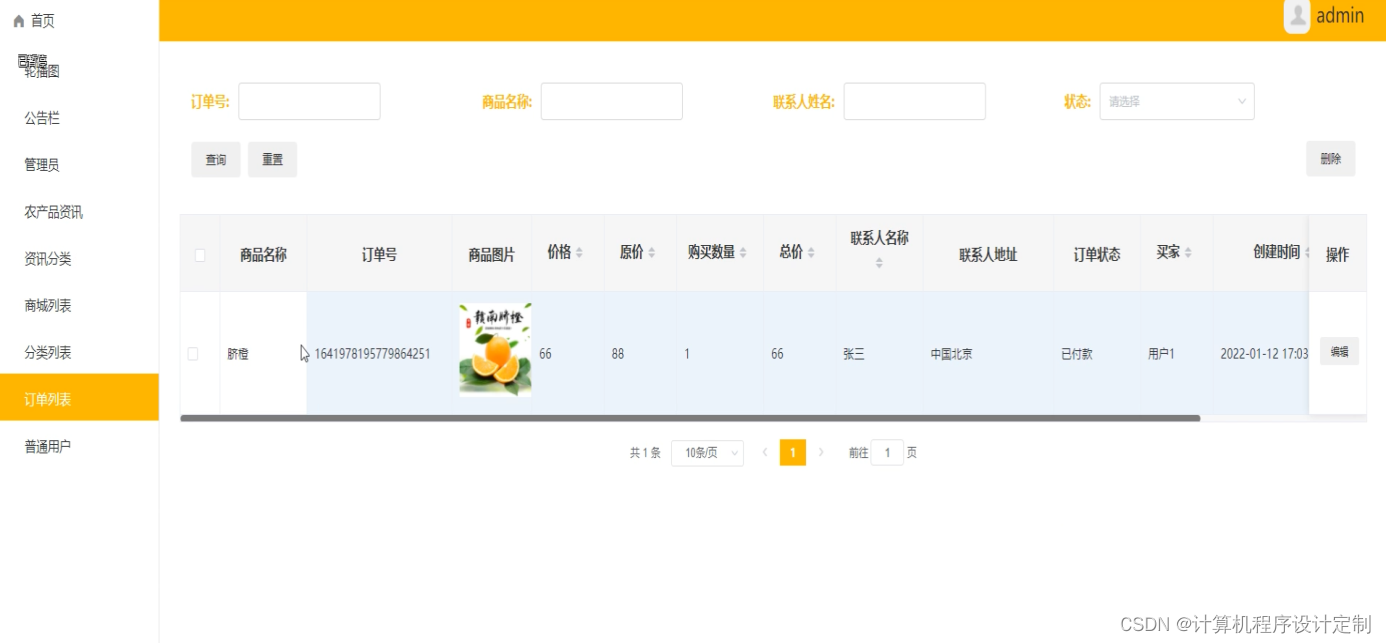The image size is (1386, 643).
Task: Click page number 1 in pagination
Action: (793, 453)
